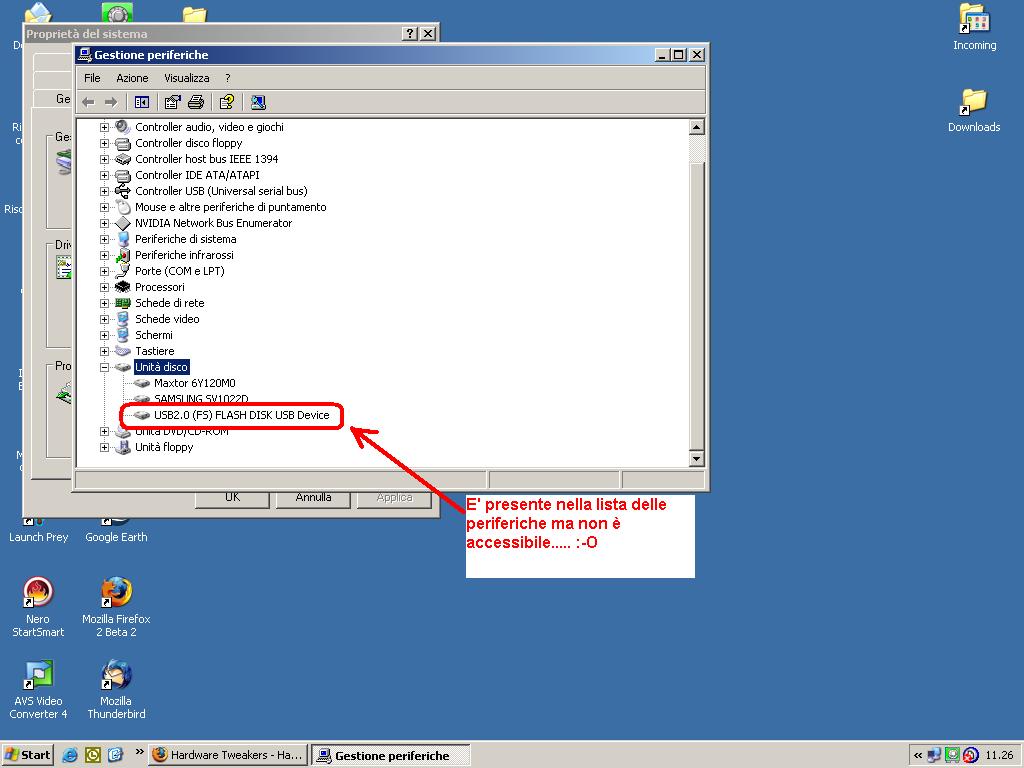This screenshot has height=768, width=1024.
Task: Expand the Unità floppy node
Action: pyautogui.click(x=105, y=447)
